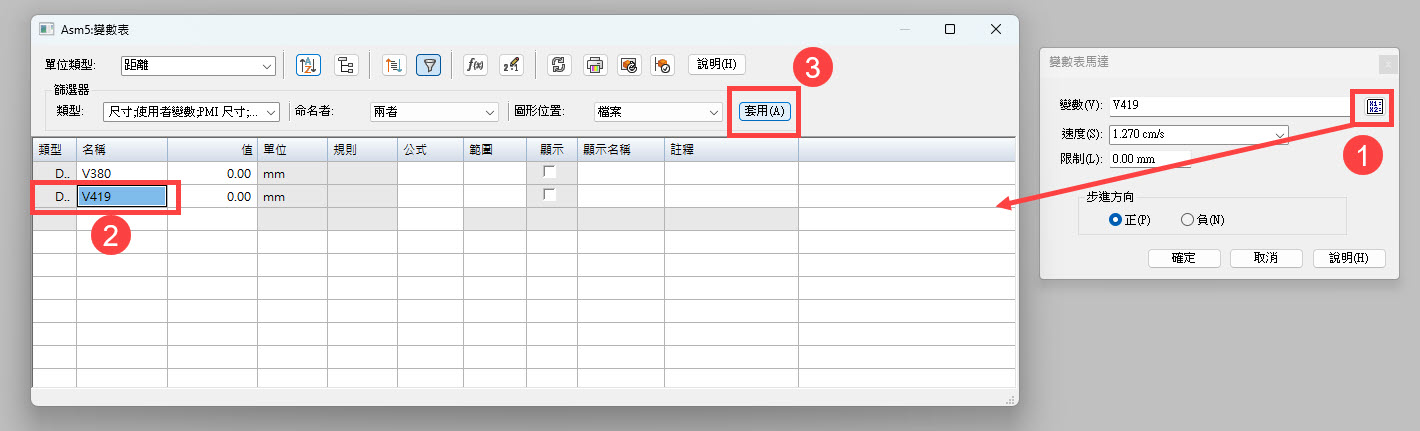Screen dimensions: 1420x431
Task: Open variable table picker beside 變數 field
Action: point(1373,107)
